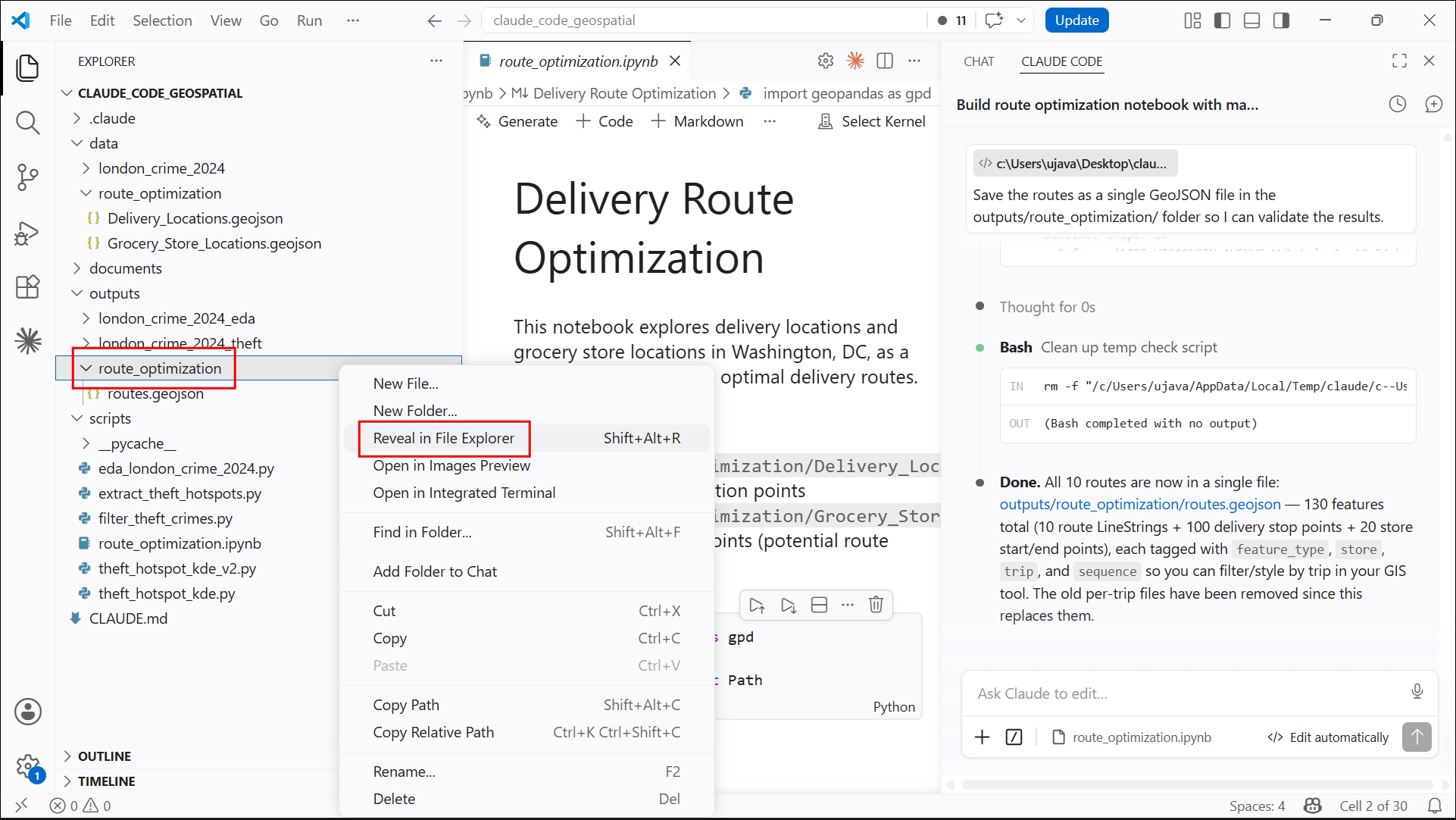Open the Run and Debug view
Screen dimensions: 1456x820
click(x=28, y=233)
